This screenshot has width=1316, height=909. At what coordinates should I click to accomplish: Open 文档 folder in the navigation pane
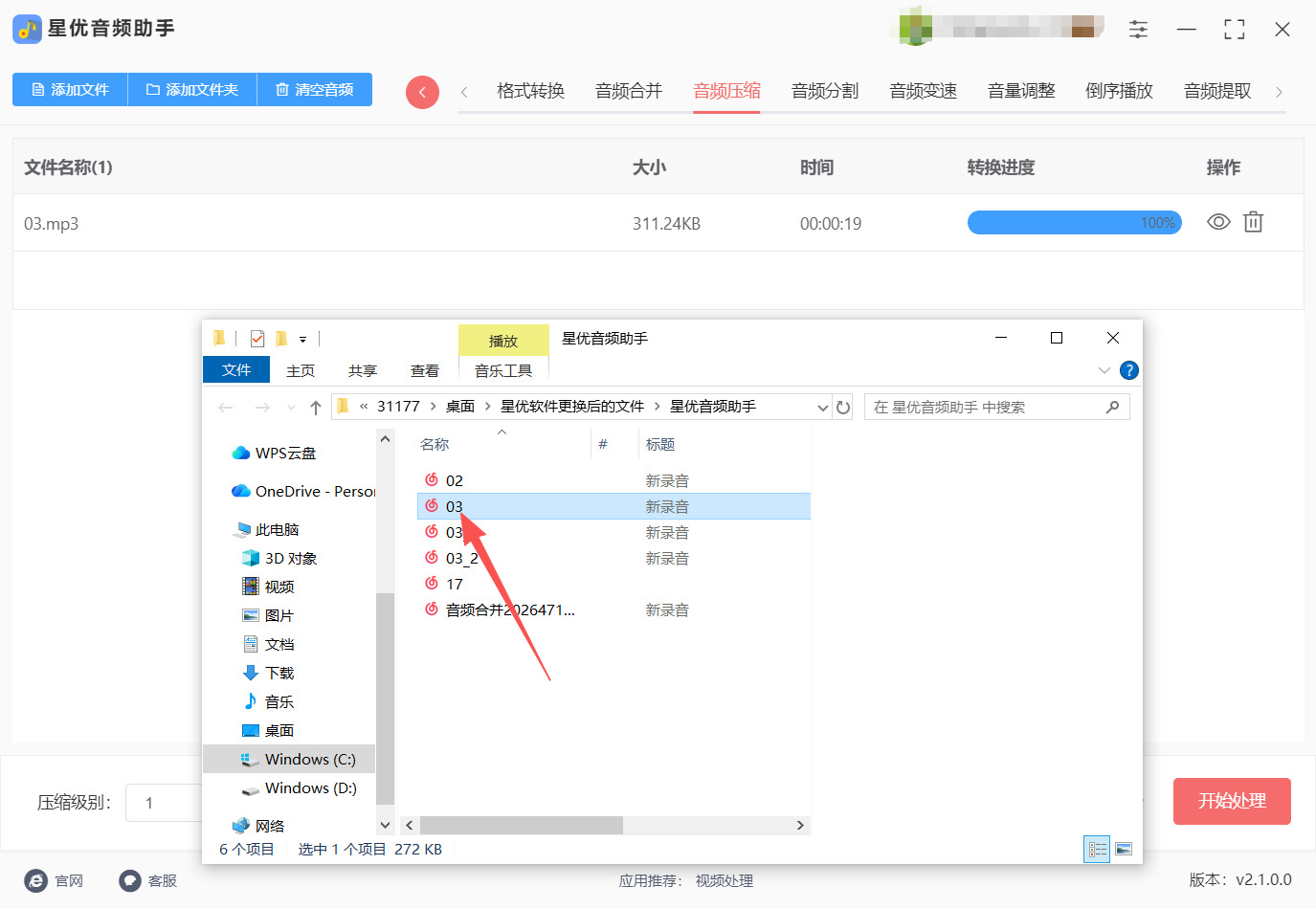pyautogui.click(x=268, y=644)
